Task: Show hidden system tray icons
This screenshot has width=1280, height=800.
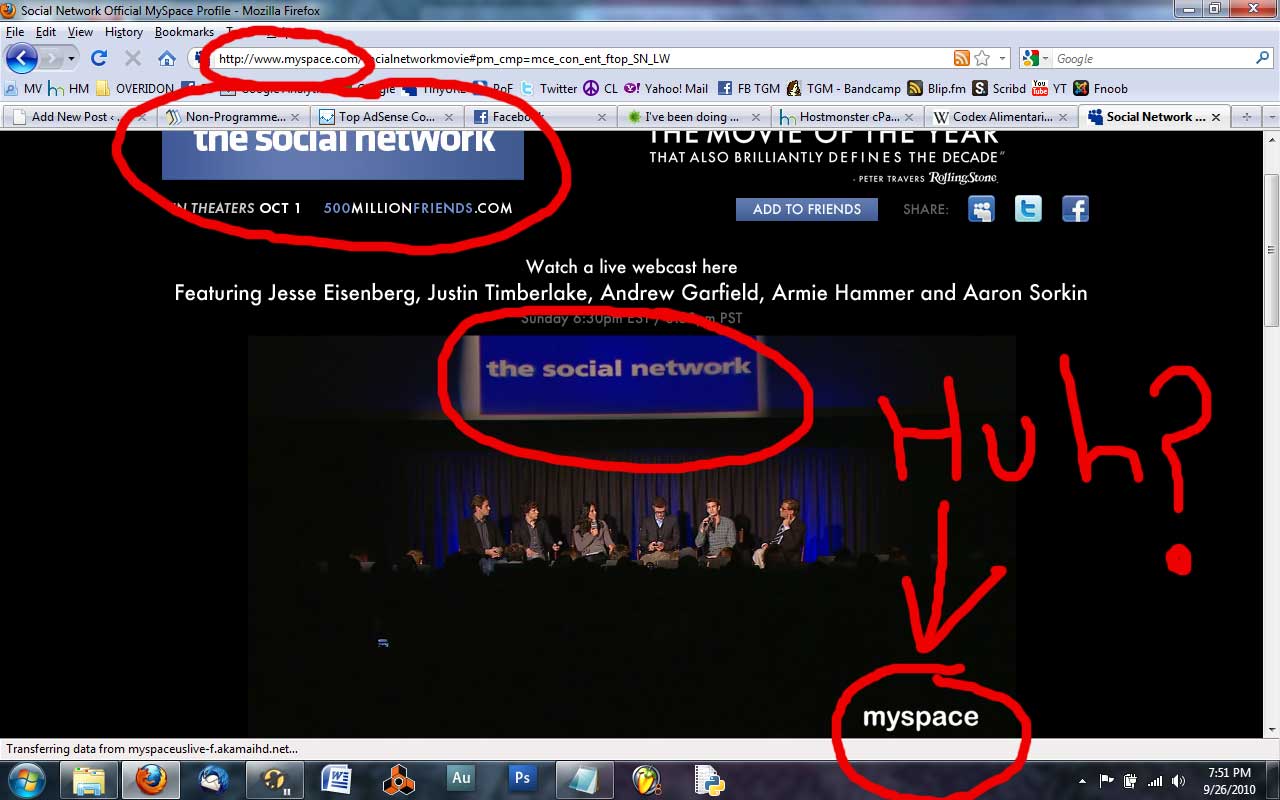Action: [x=1082, y=781]
